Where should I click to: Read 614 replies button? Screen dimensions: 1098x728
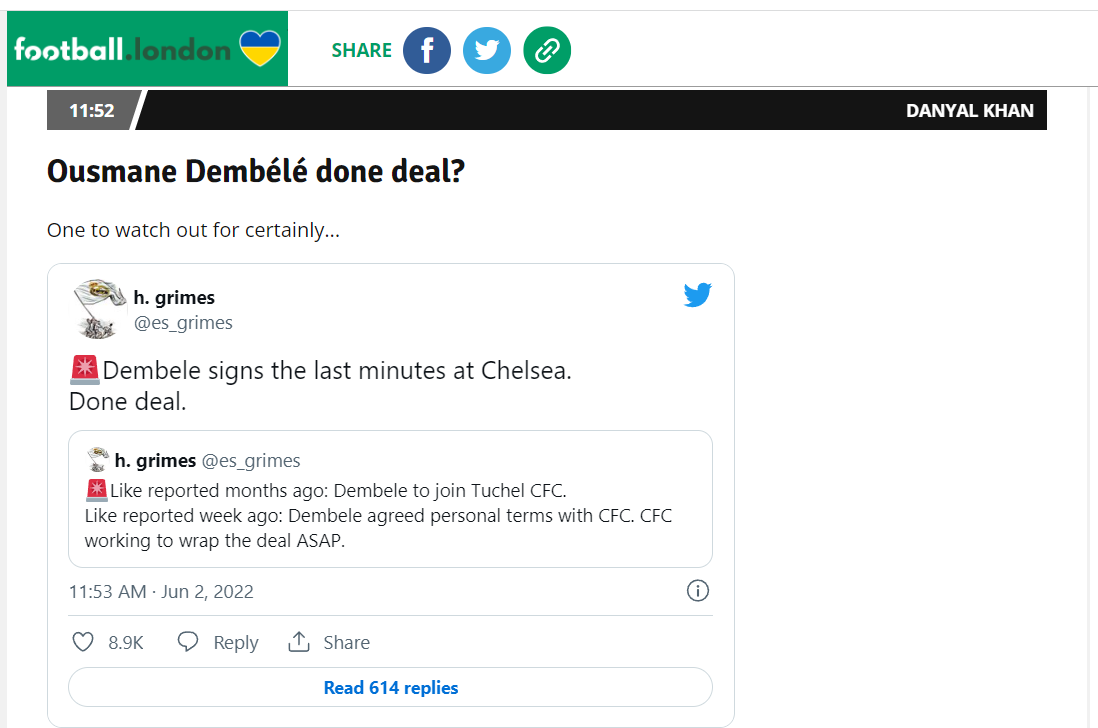[390, 688]
